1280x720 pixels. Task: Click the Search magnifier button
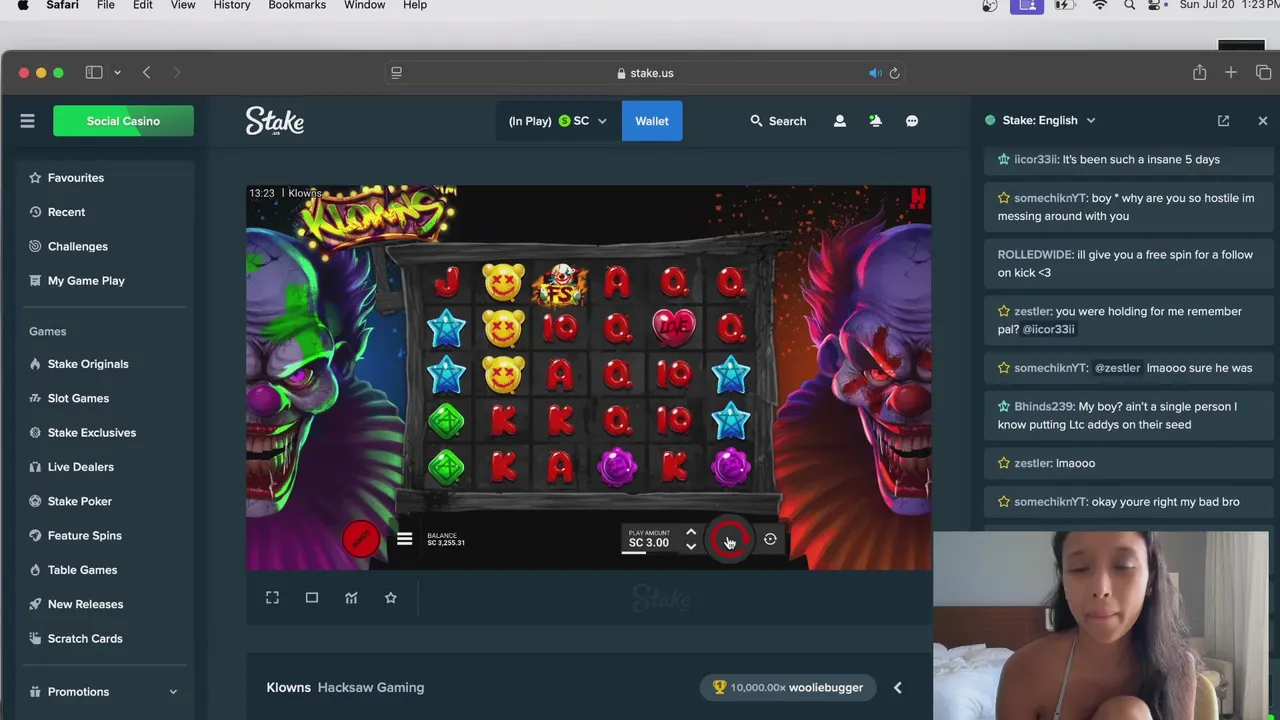click(778, 121)
